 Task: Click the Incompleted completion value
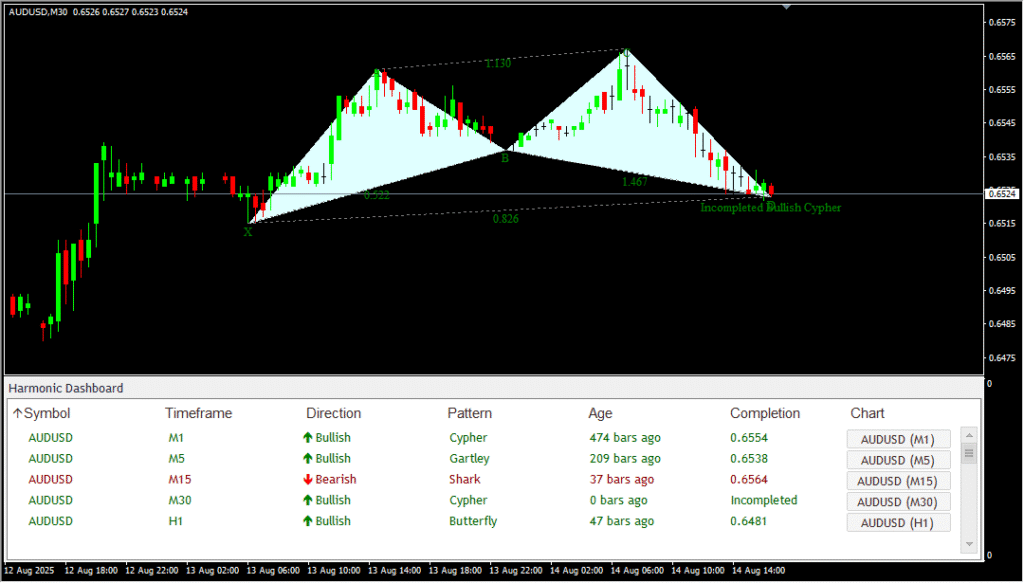point(764,501)
